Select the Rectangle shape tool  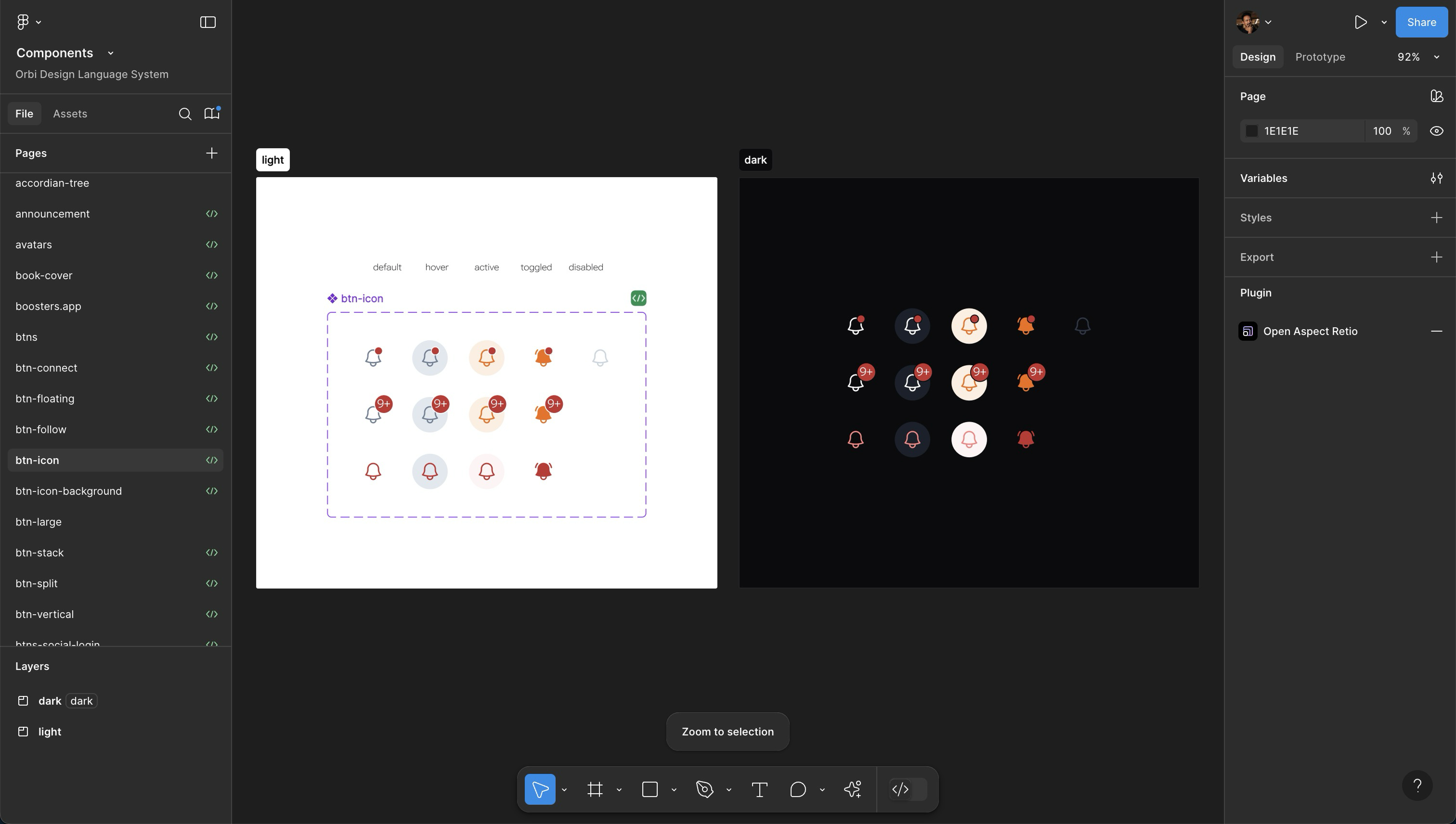tap(650, 789)
